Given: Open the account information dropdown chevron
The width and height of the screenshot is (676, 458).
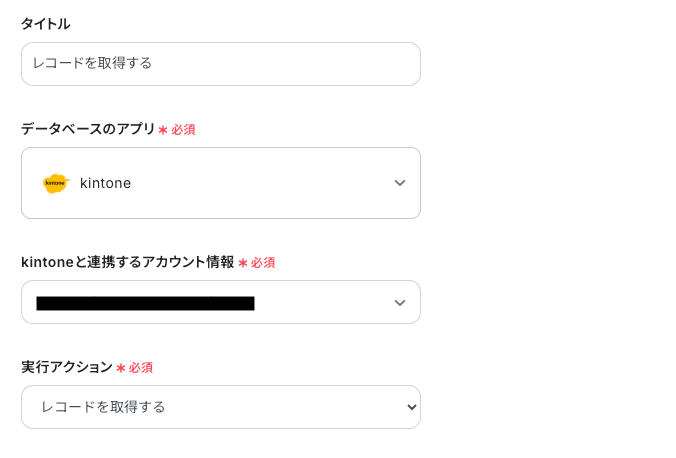Looking at the screenshot, I should 400,302.
